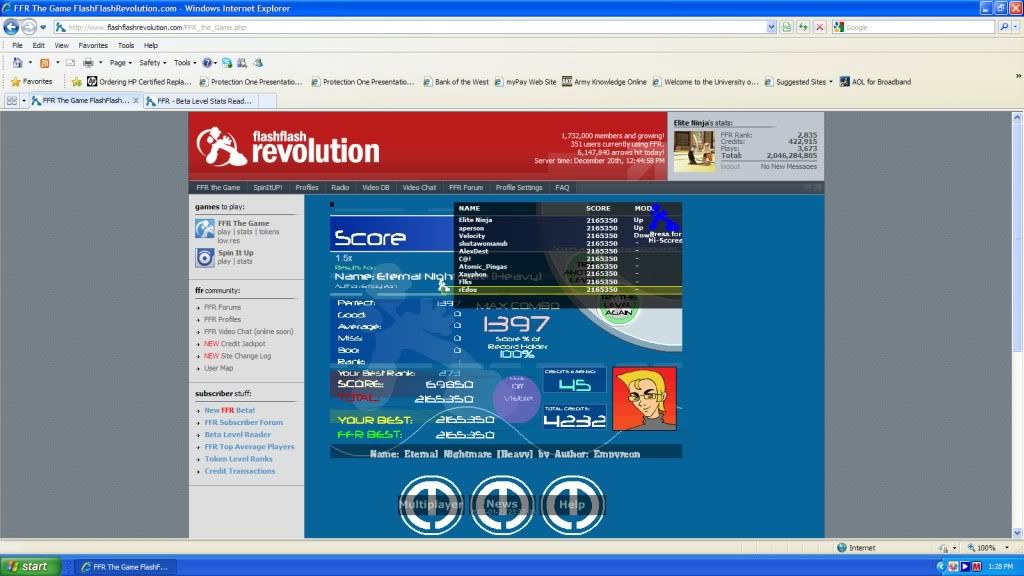Expand the Safety dropdown menu
This screenshot has height=576, width=1024.
click(152, 62)
